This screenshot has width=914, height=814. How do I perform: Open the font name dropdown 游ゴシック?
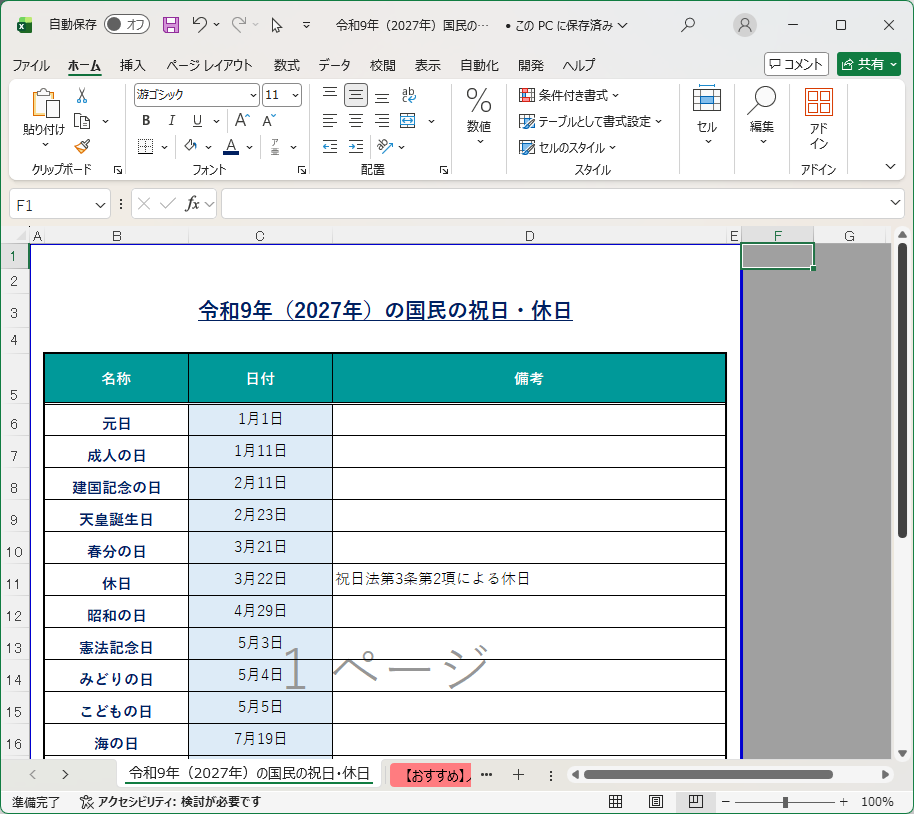(251, 95)
